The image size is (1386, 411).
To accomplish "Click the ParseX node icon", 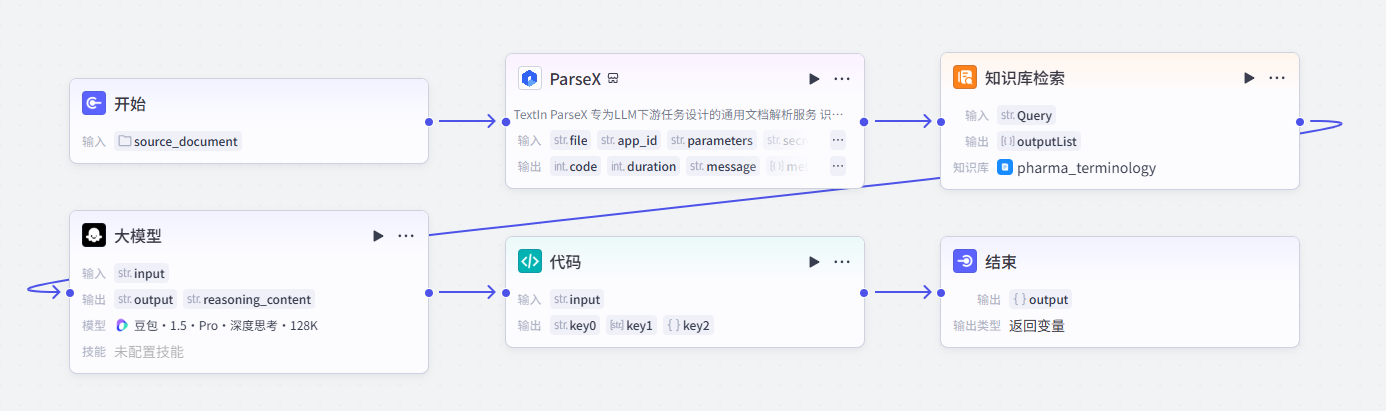I will click(530, 78).
